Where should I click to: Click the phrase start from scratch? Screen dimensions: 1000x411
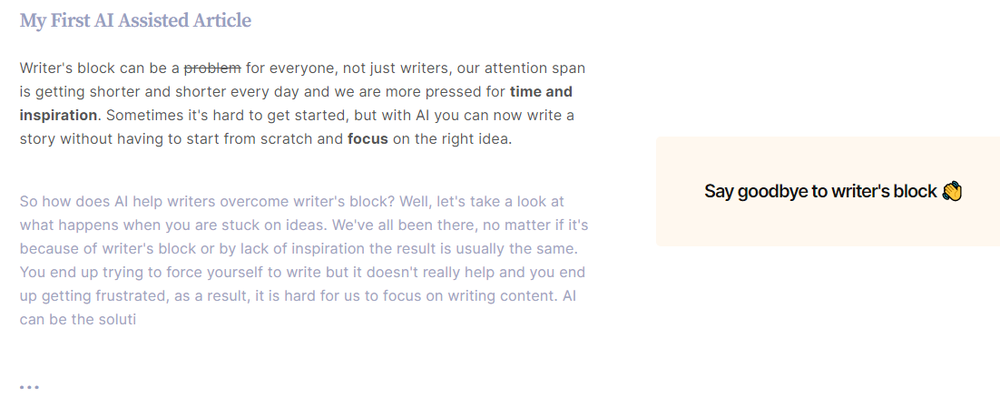pyautogui.click(x=251, y=138)
